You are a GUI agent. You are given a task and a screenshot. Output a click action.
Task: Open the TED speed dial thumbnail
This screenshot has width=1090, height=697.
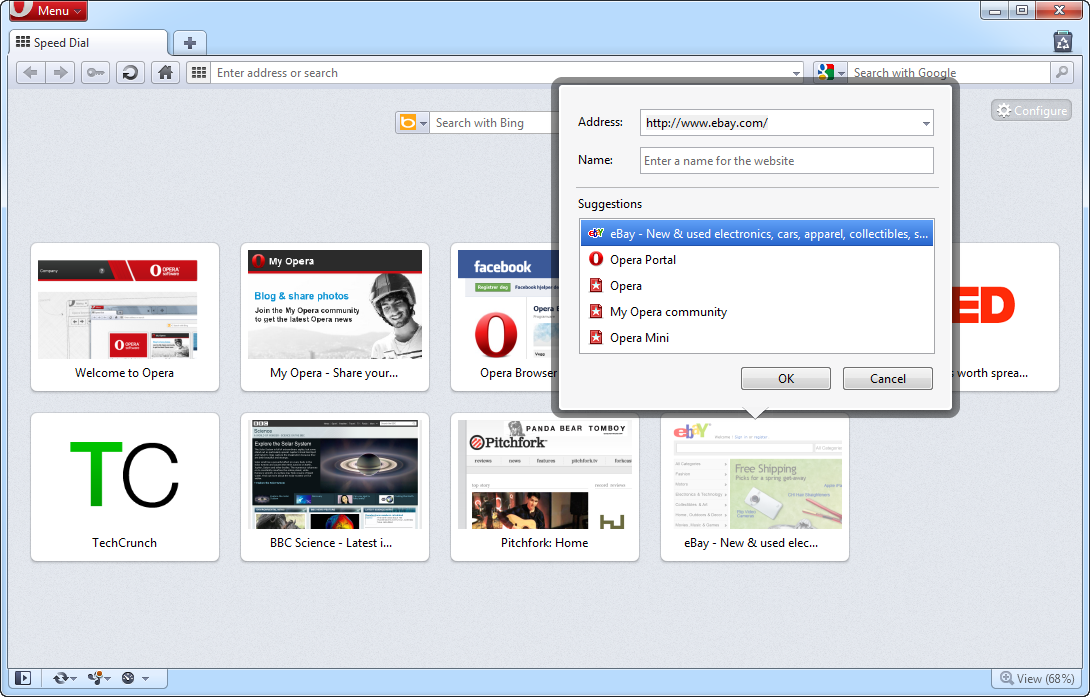(1007, 317)
